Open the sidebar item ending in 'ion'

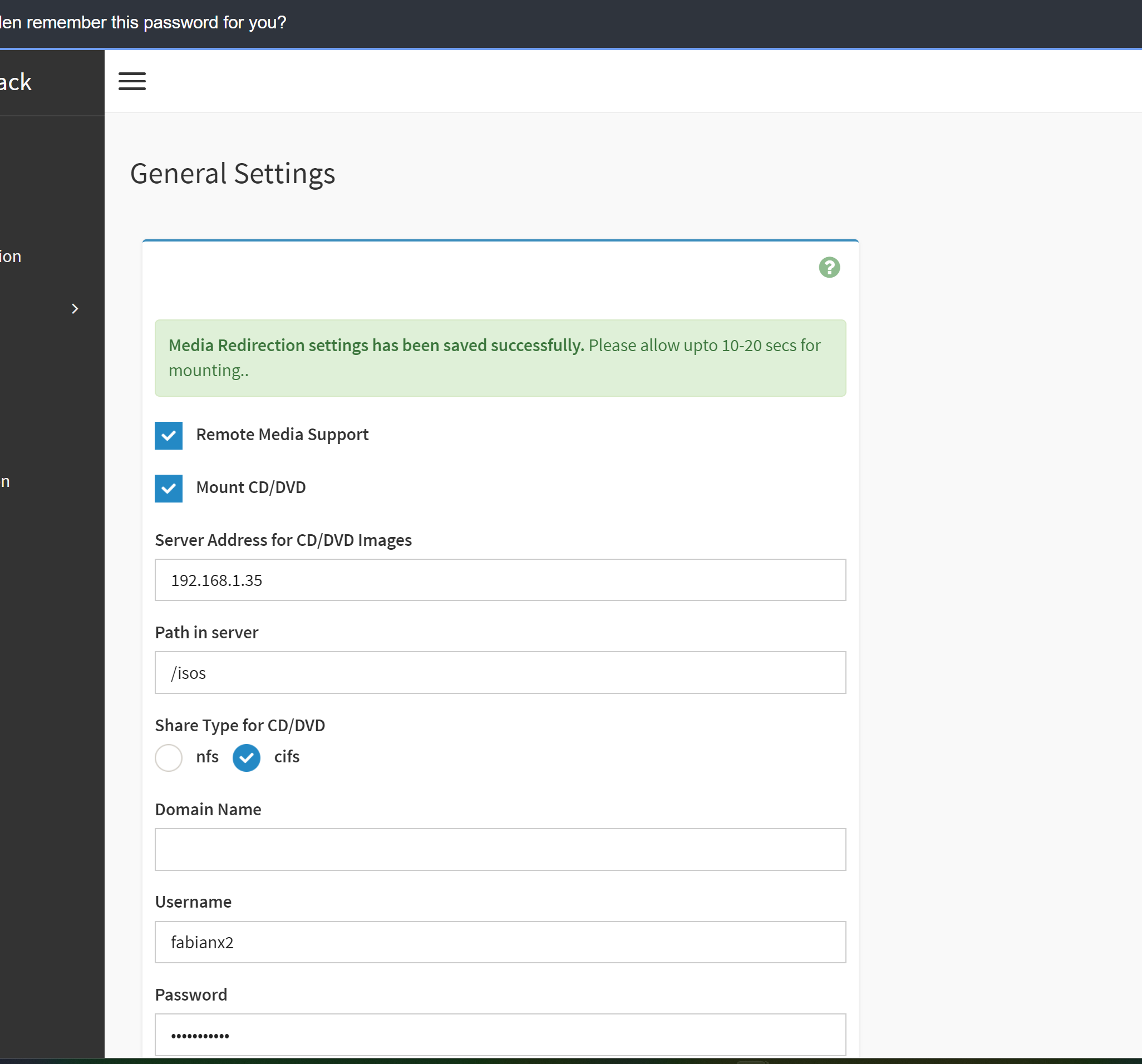(x=12, y=256)
